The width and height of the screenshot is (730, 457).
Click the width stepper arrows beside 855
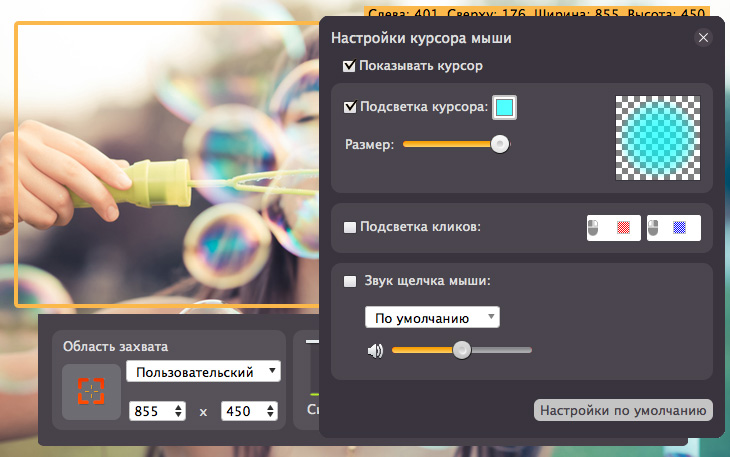pyautogui.click(x=179, y=411)
